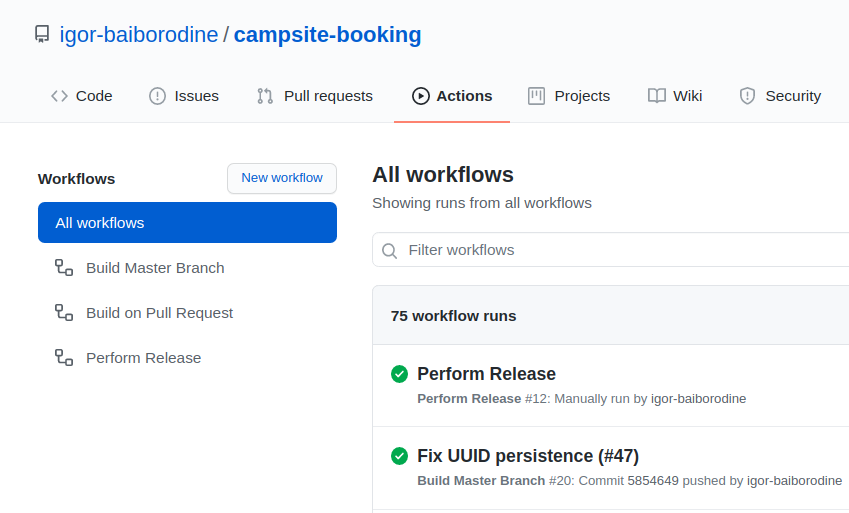
Task: Click workflow icon next to Build on Pull Request
Action: coord(64,313)
